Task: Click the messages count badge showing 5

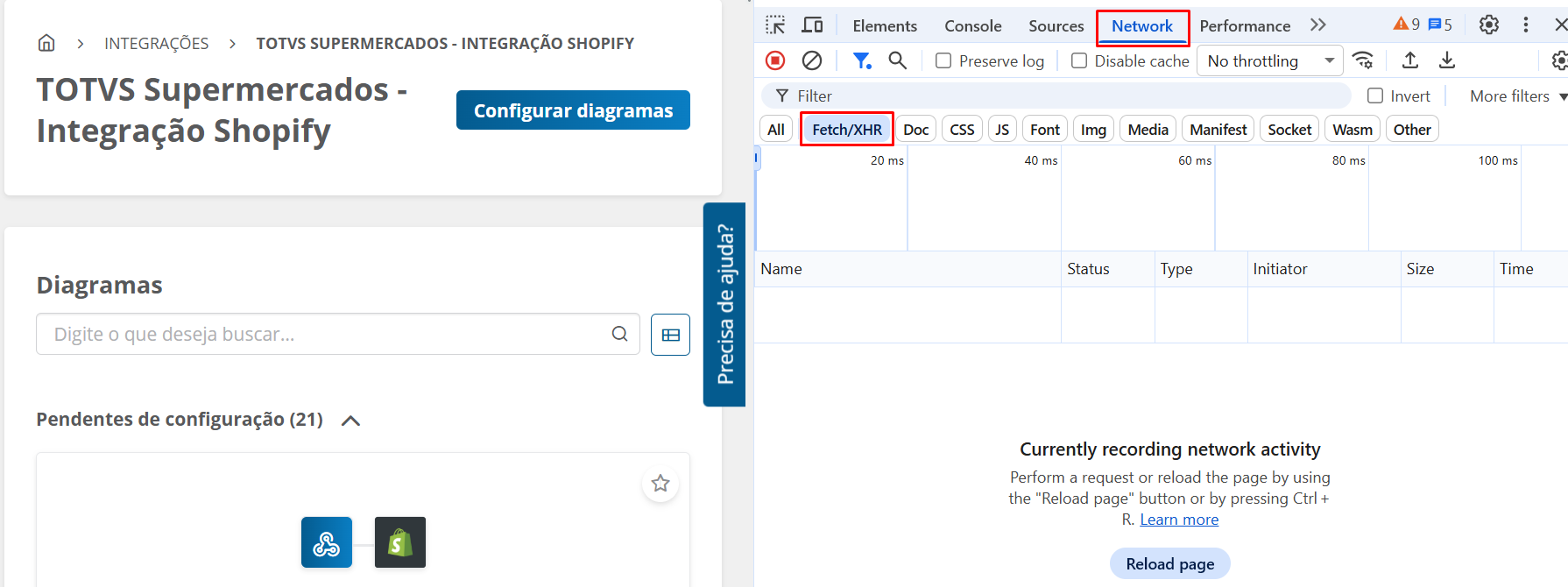Action: (1440, 25)
